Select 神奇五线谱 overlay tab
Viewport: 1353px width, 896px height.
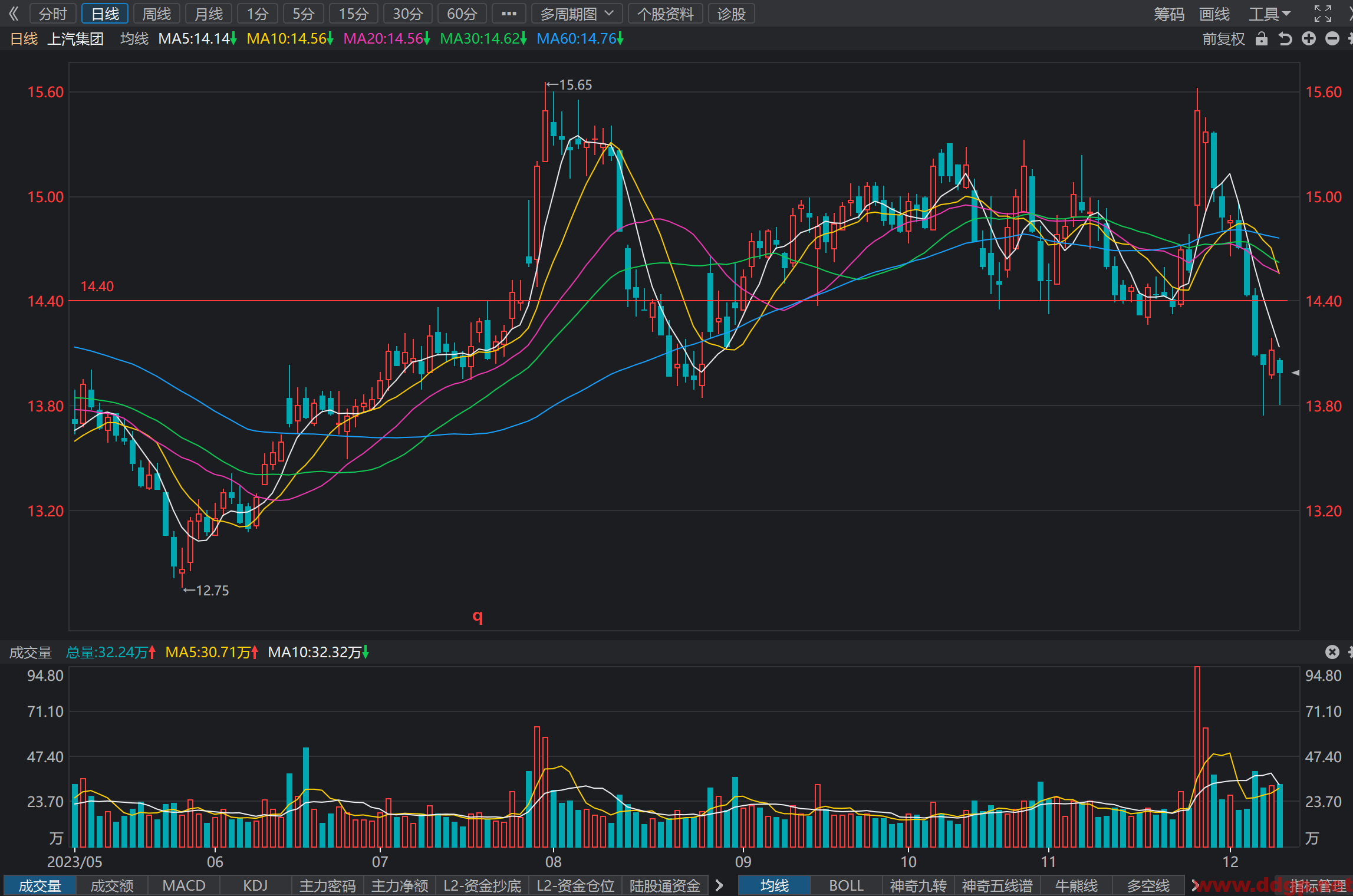click(998, 885)
